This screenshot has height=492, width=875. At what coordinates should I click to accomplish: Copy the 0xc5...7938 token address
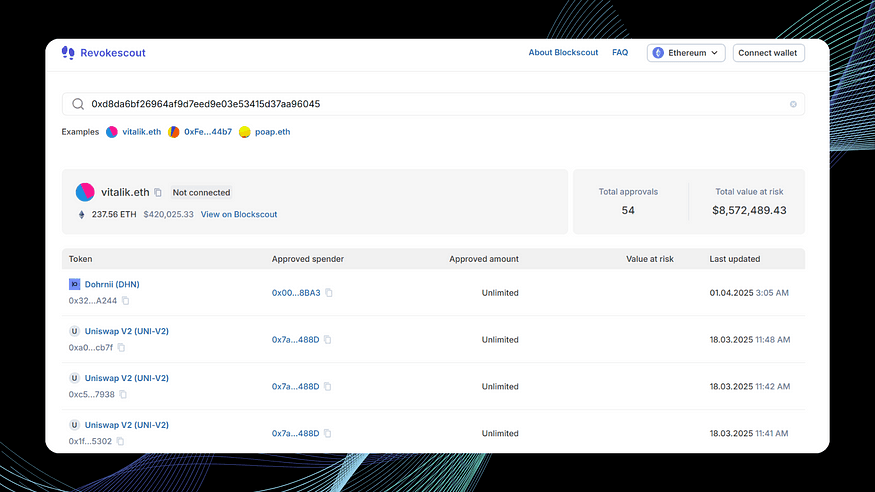[x=123, y=394]
